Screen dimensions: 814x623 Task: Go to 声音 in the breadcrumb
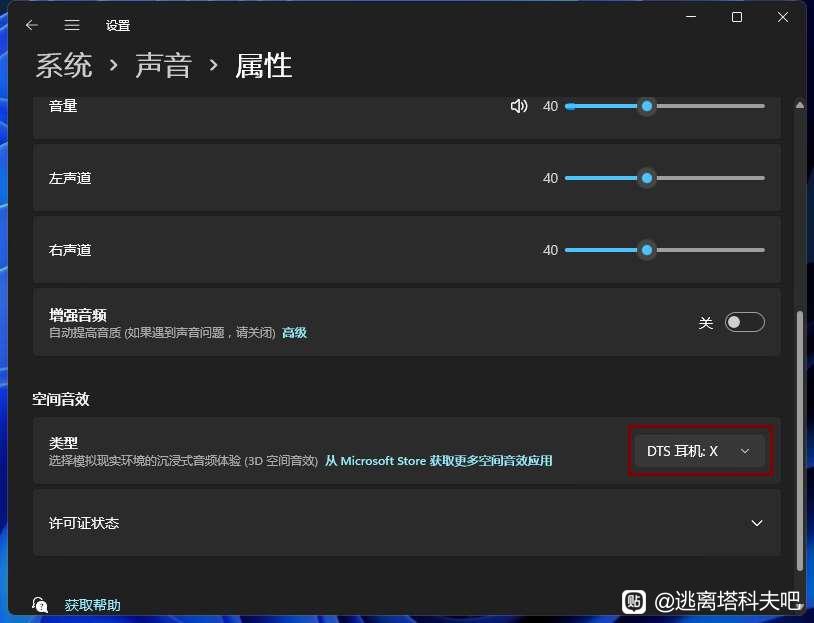point(164,66)
